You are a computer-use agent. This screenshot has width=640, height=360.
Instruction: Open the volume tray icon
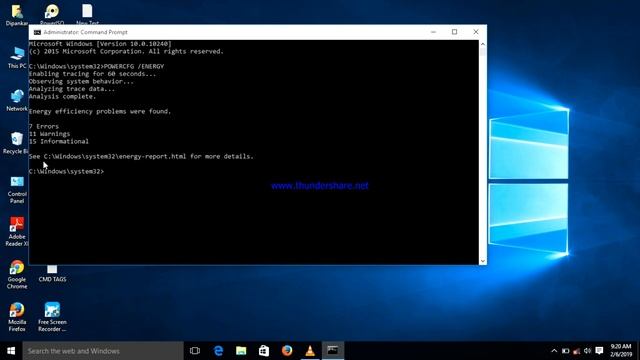587,351
